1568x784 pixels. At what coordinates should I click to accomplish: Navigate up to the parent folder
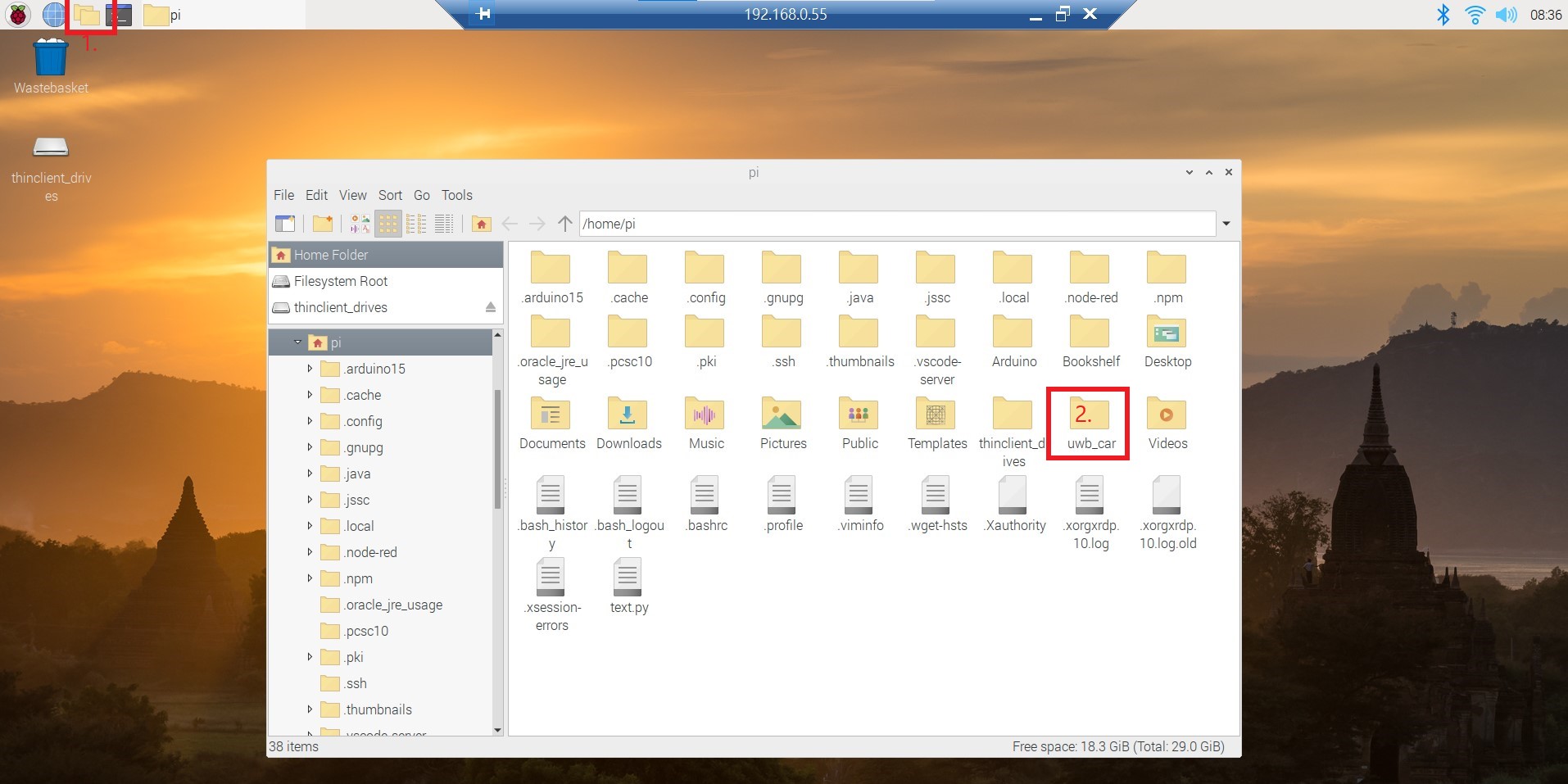point(564,224)
